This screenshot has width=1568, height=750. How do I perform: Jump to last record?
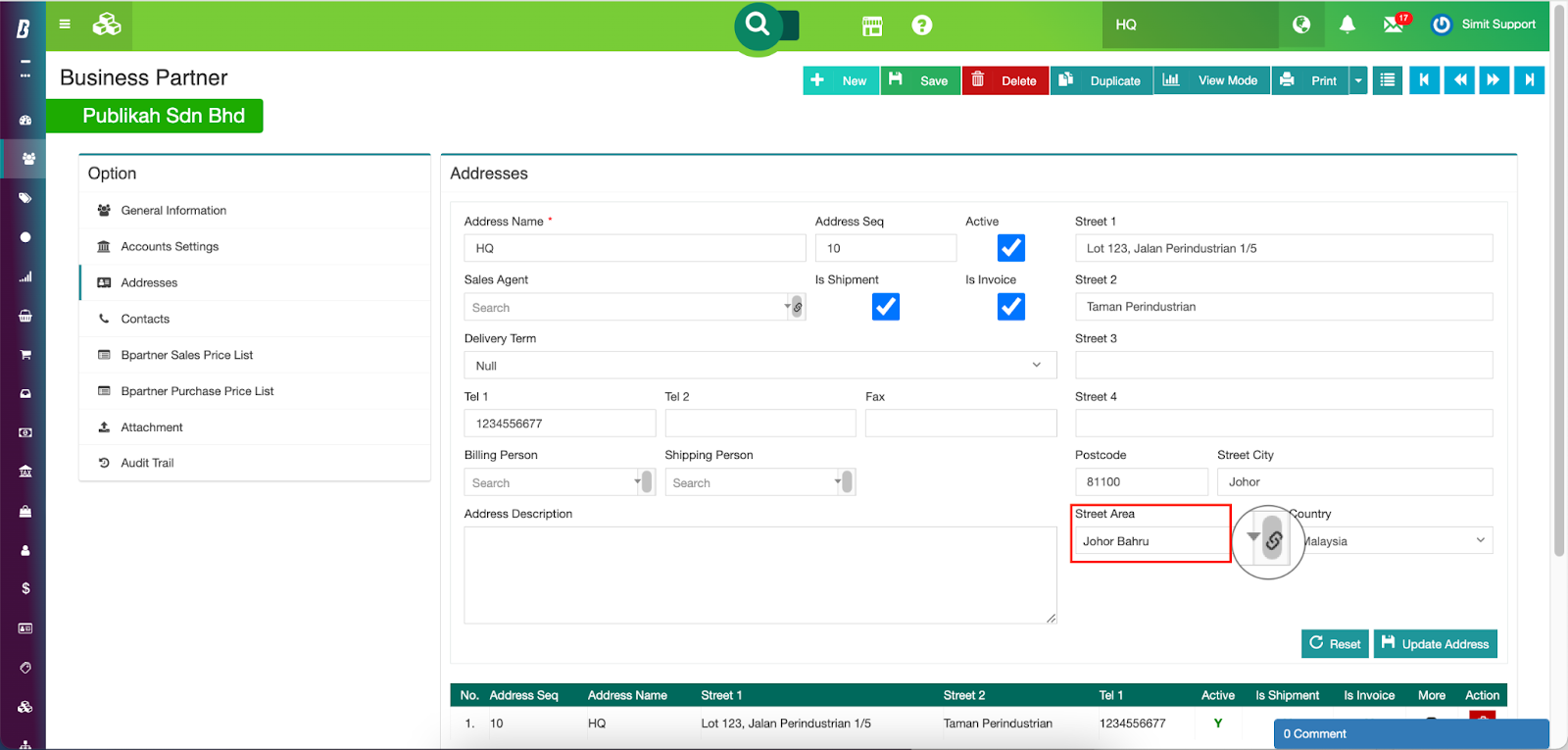[1529, 80]
